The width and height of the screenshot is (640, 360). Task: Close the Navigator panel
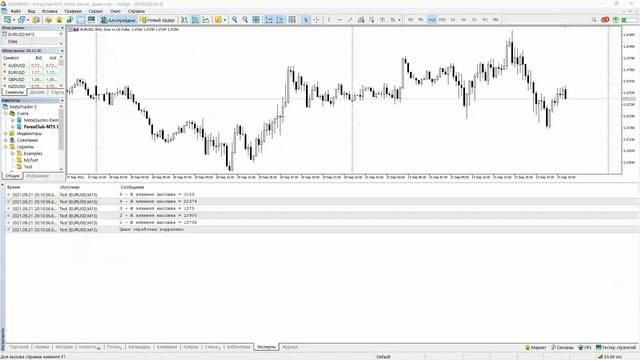[62, 100]
